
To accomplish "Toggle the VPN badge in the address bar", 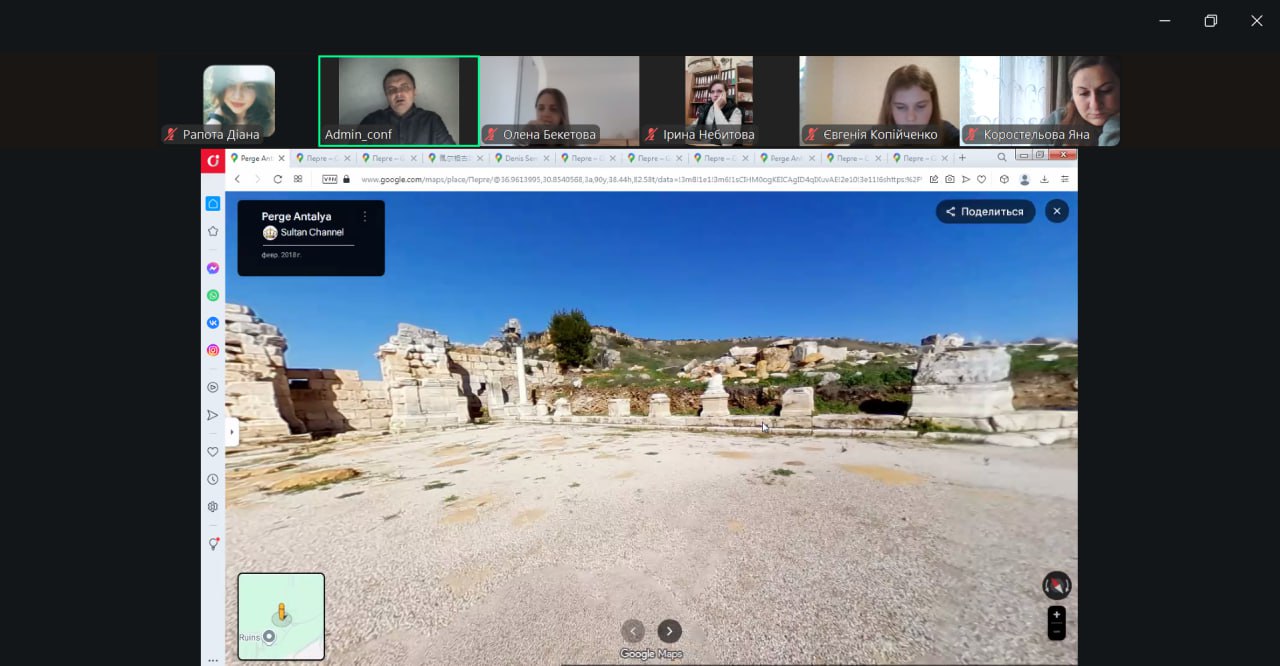I will (329, 179).
